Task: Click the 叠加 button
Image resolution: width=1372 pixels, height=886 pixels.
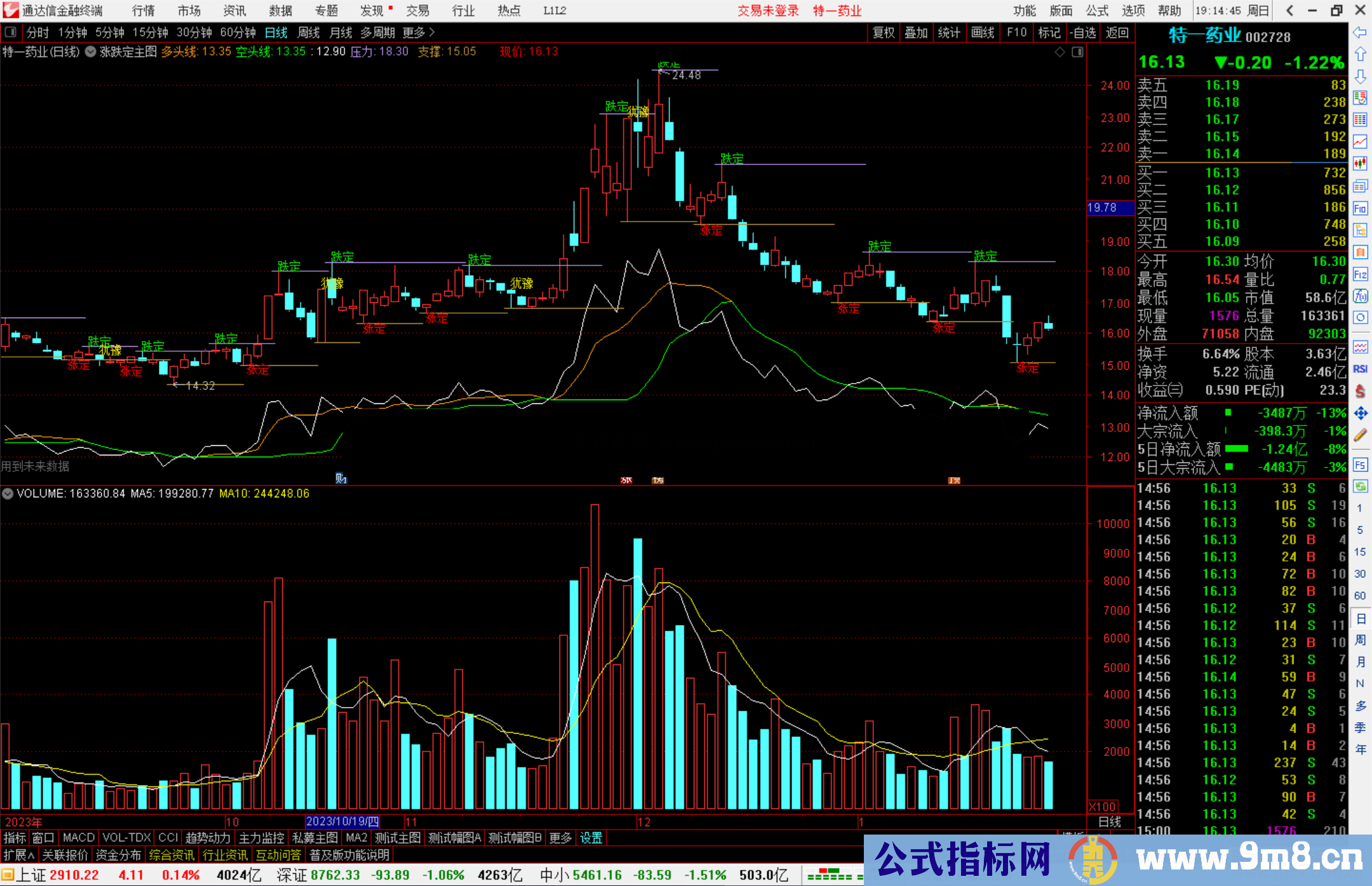Action: pyautogui.click(x=917, y=32)
